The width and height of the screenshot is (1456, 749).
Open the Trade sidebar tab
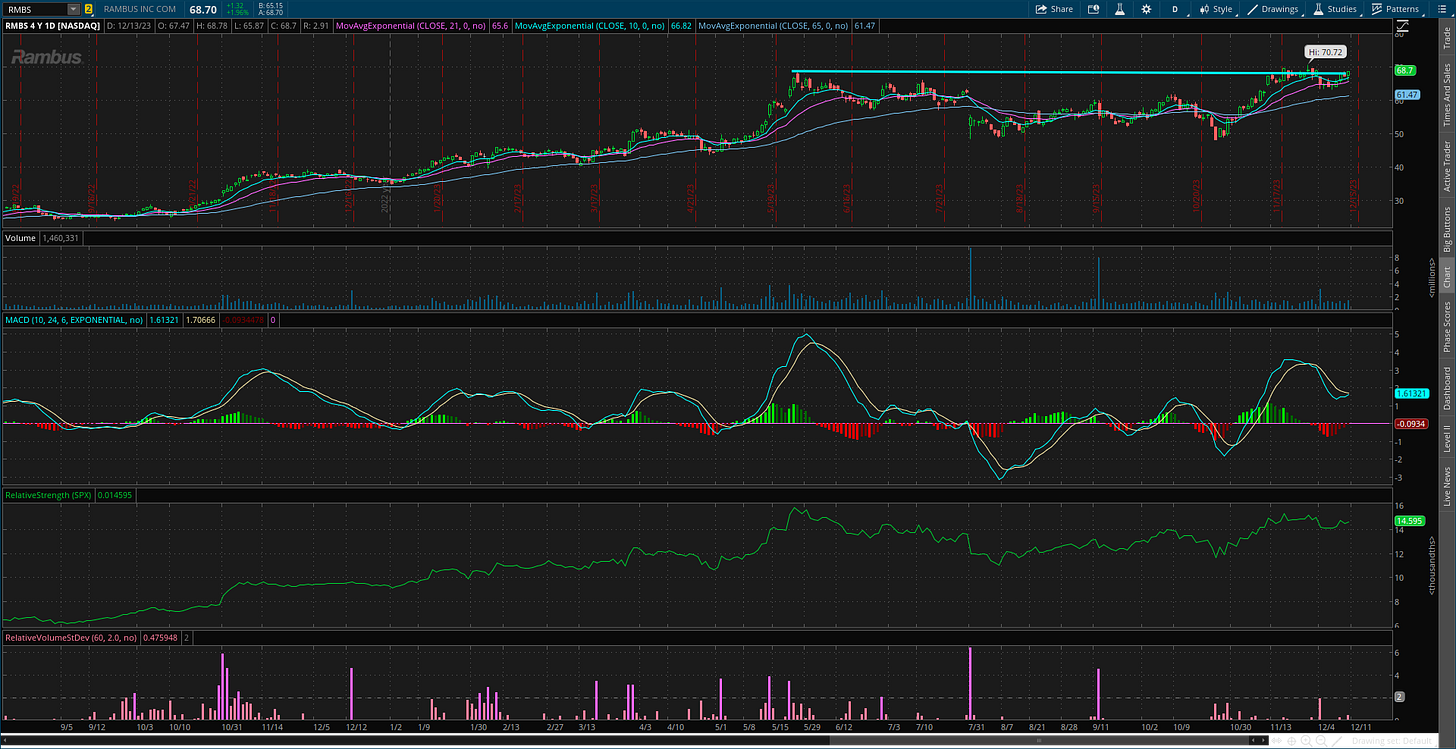click(x=1447, y=38)
